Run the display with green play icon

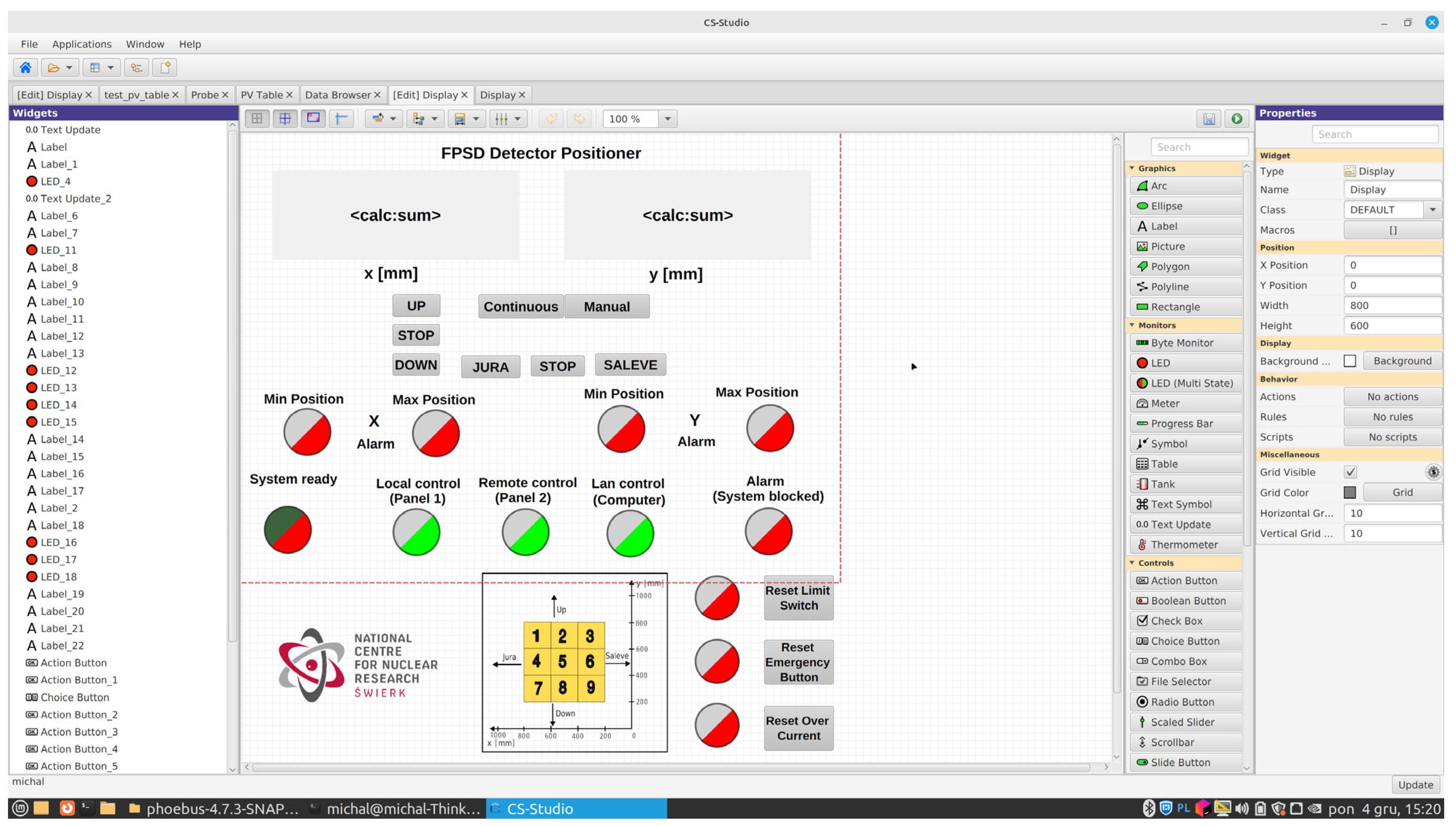(x=1236, y=119)
